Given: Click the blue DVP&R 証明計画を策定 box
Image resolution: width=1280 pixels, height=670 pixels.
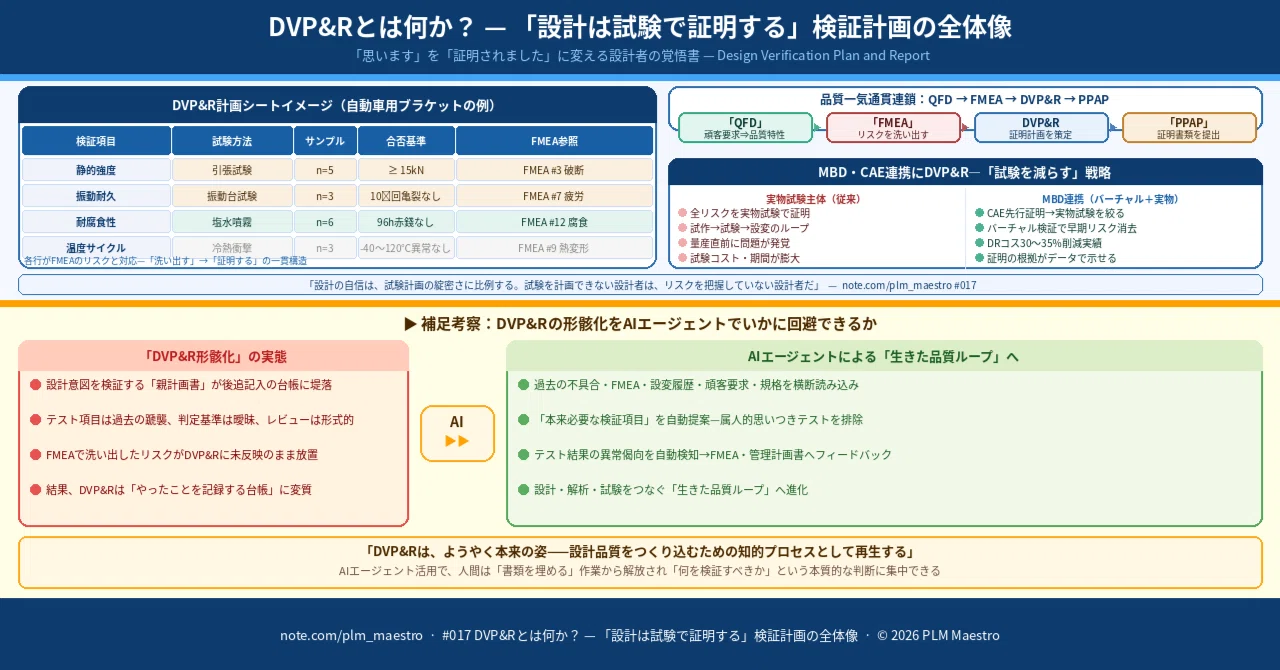Looking at the screenshot, I should point(1040,127).
